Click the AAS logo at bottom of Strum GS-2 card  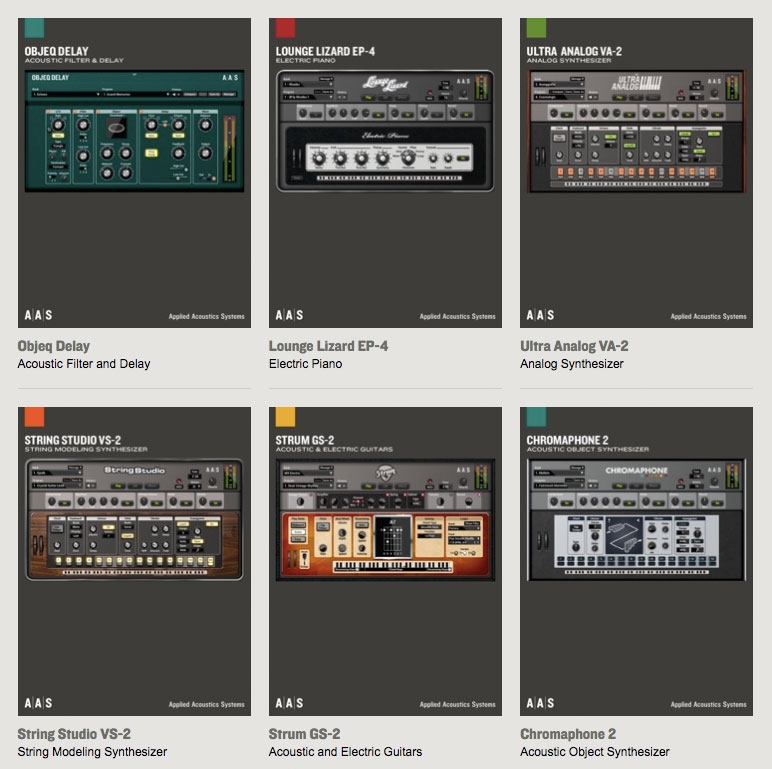point(289,704)
